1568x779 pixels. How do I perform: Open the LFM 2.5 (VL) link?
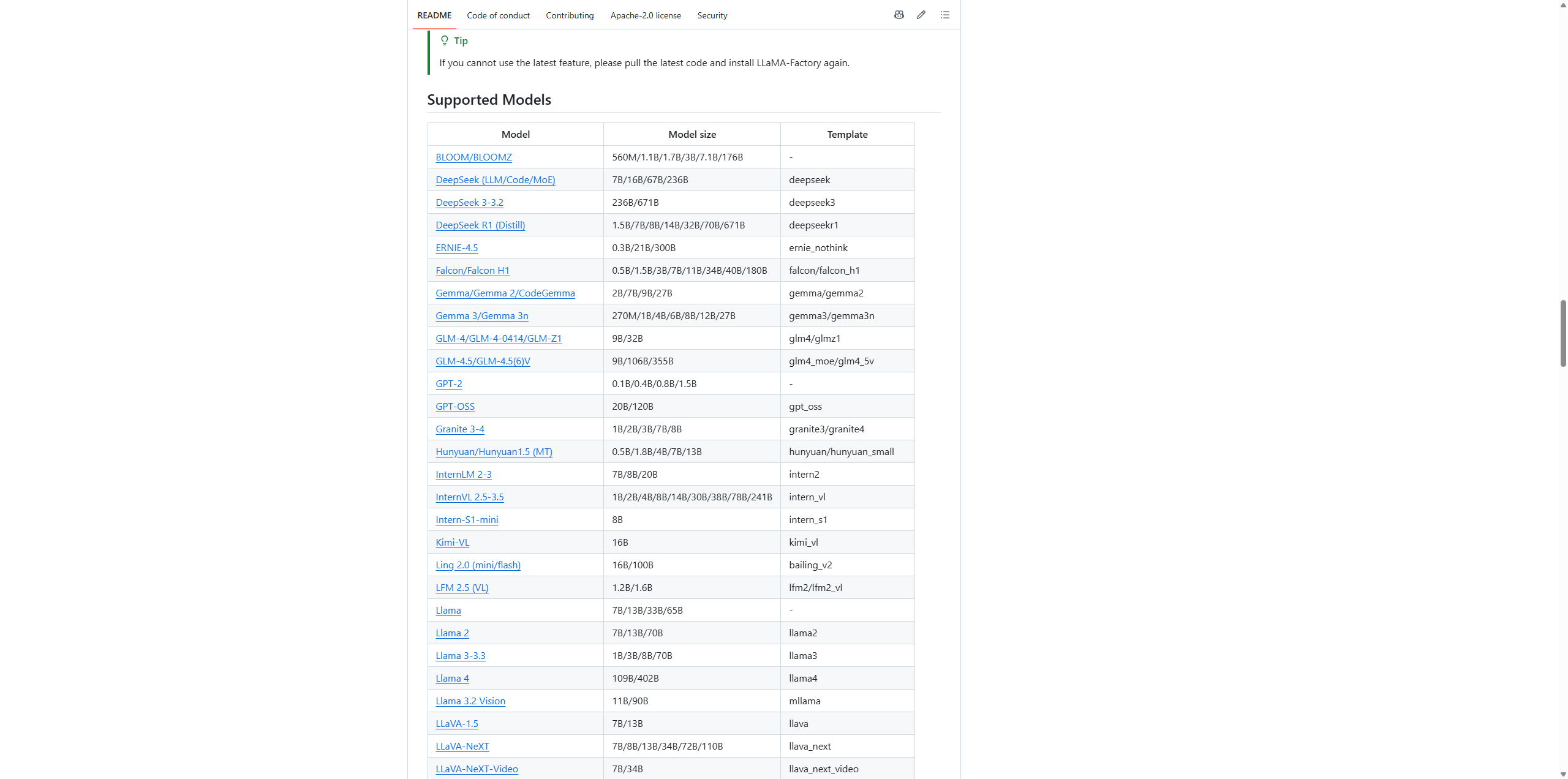(462, 587)
